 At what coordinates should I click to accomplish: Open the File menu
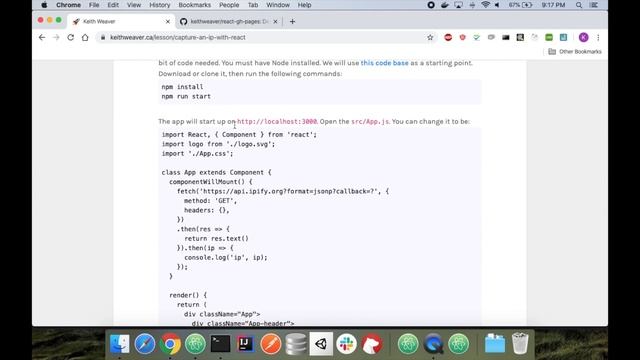[94, 5]
